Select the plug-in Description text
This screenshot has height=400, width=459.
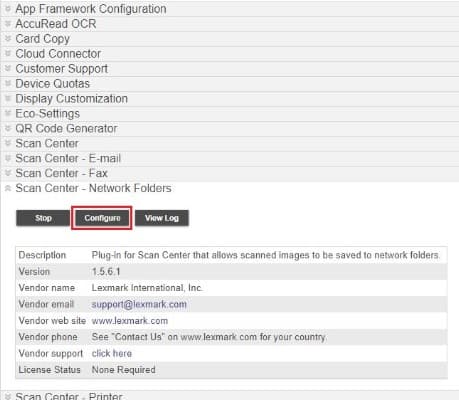click(266, 255)
